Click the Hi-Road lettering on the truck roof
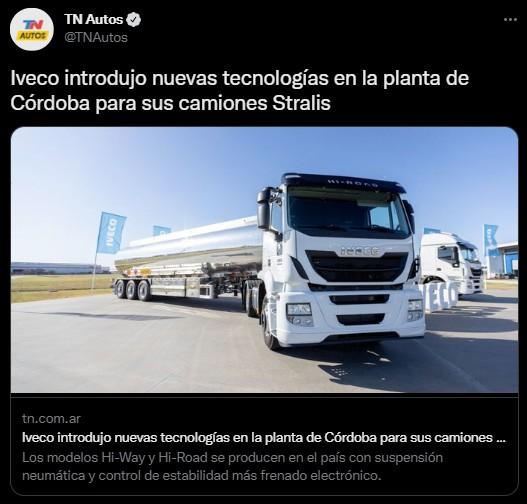This screenshot has width=527, height=504. 353,183
